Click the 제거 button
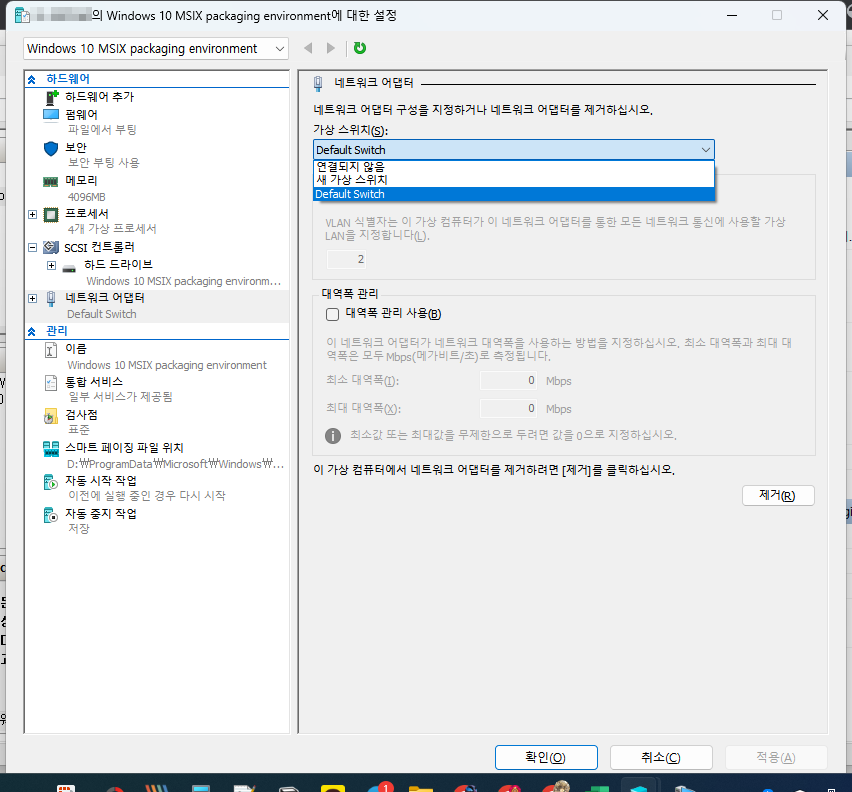The image size is (852, 792). point(778,495)
